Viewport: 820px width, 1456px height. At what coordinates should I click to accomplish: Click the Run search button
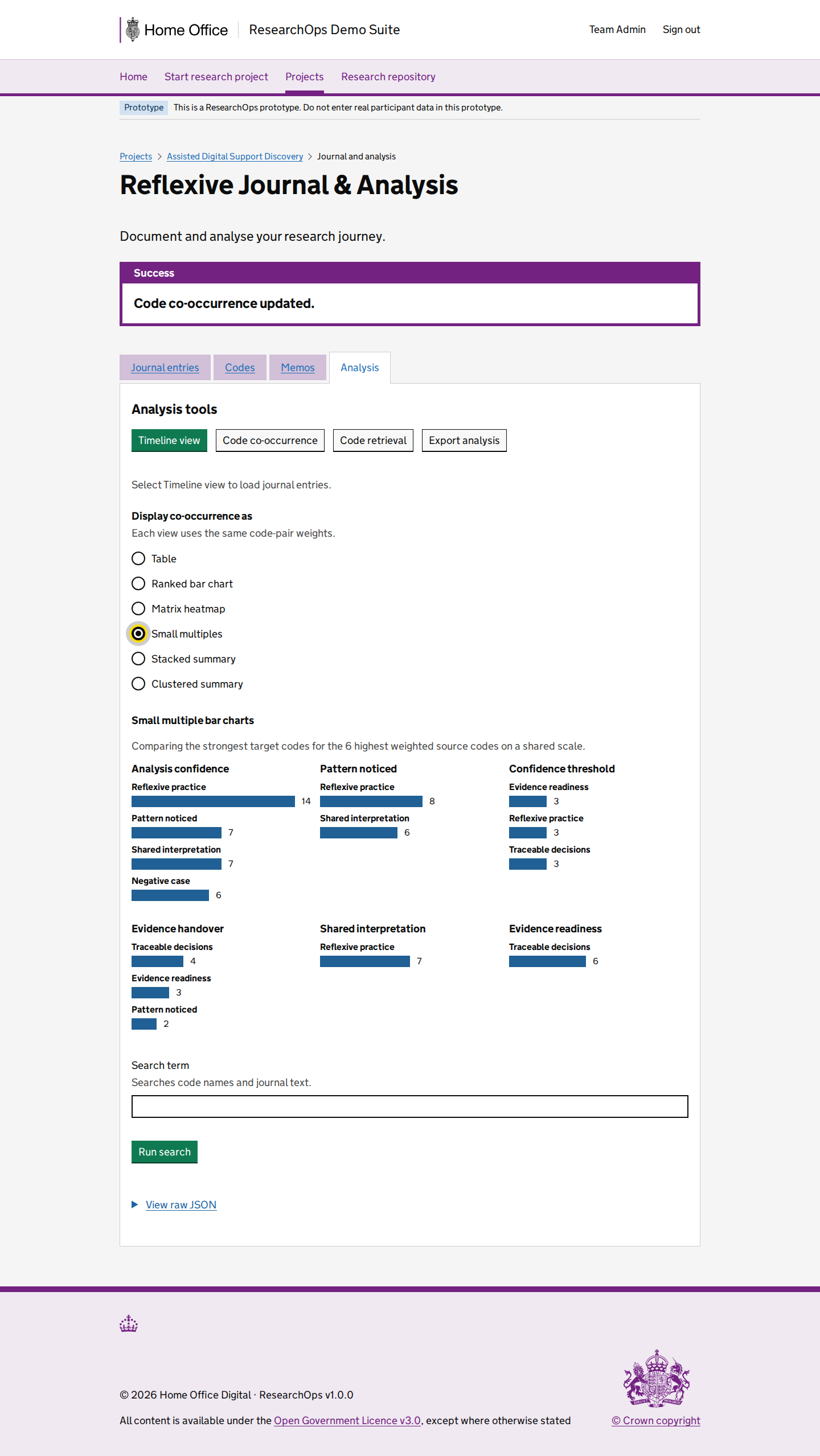pos(165,1152)
